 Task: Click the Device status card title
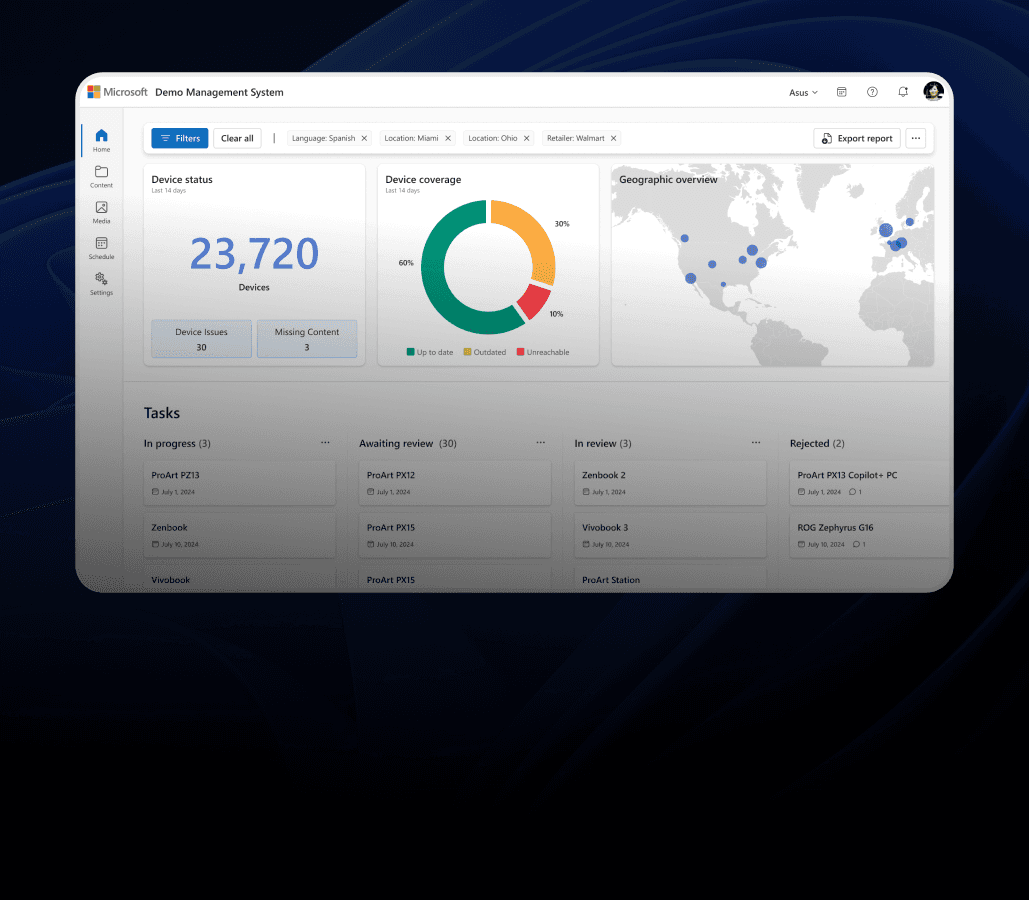point(182,179)
